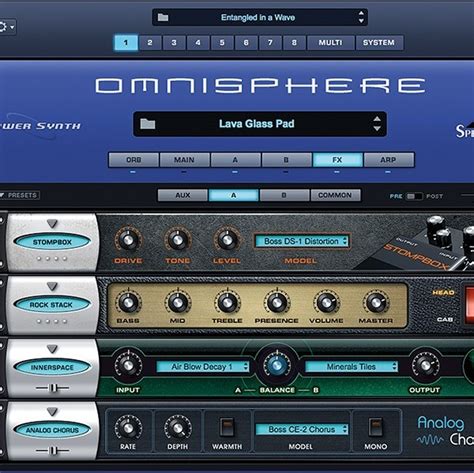Adjust the Innerspace mini slider

tap(52, 388)
